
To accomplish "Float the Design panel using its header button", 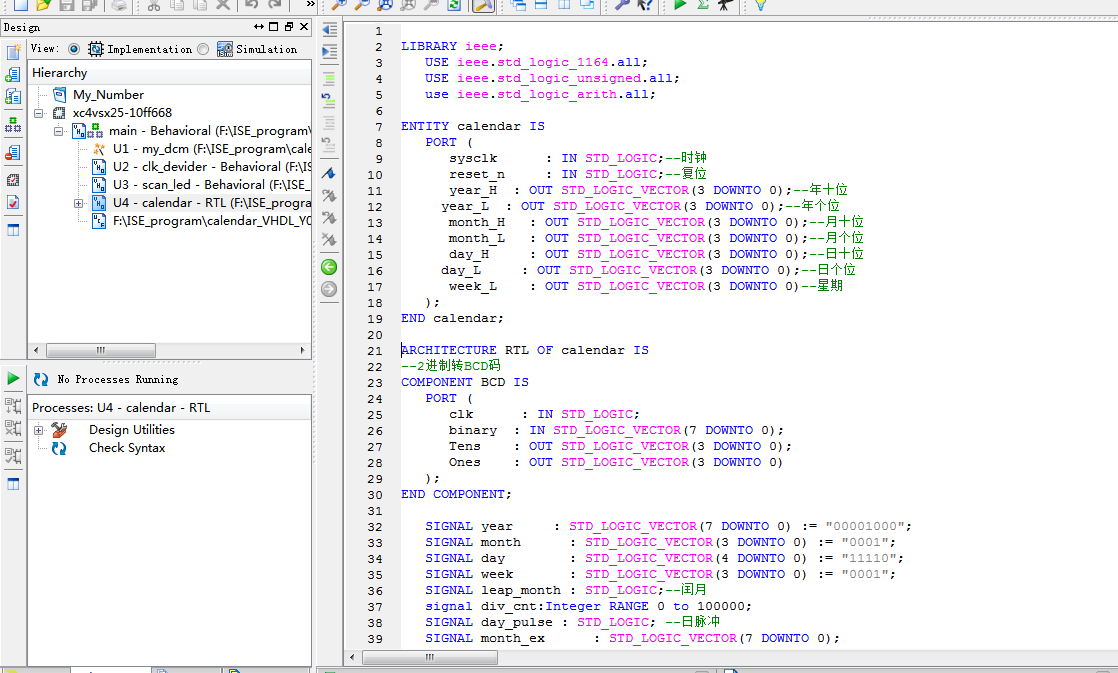I will (x=289, y=27).
